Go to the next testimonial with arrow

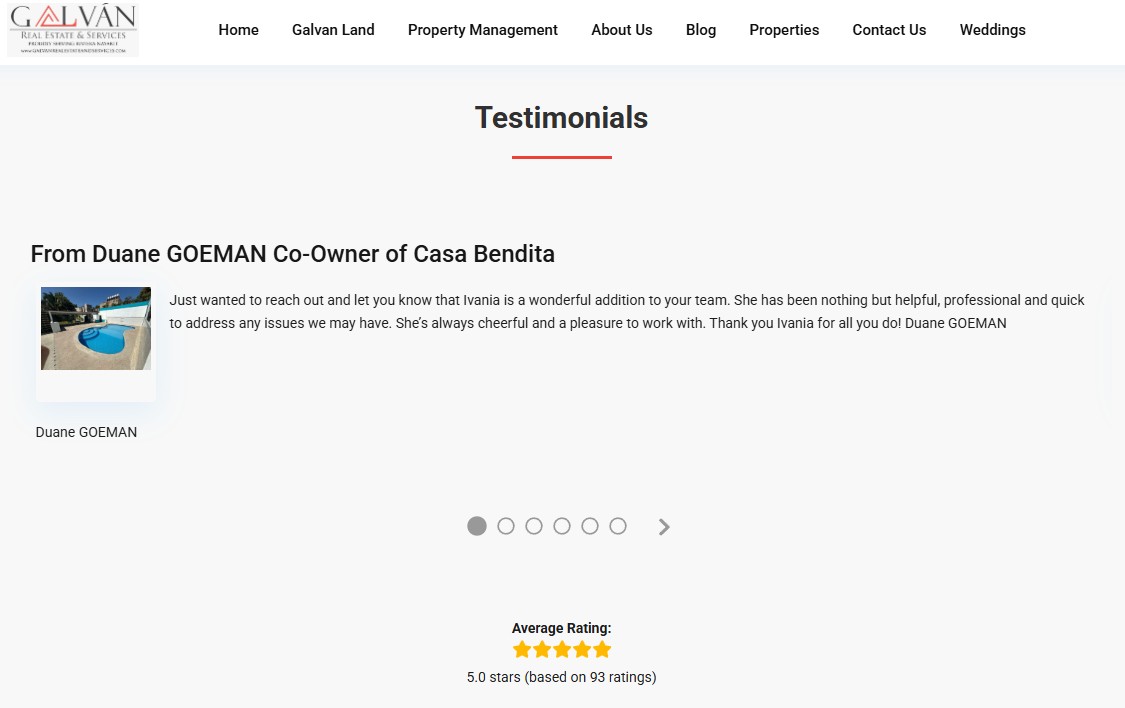(664, 527)
